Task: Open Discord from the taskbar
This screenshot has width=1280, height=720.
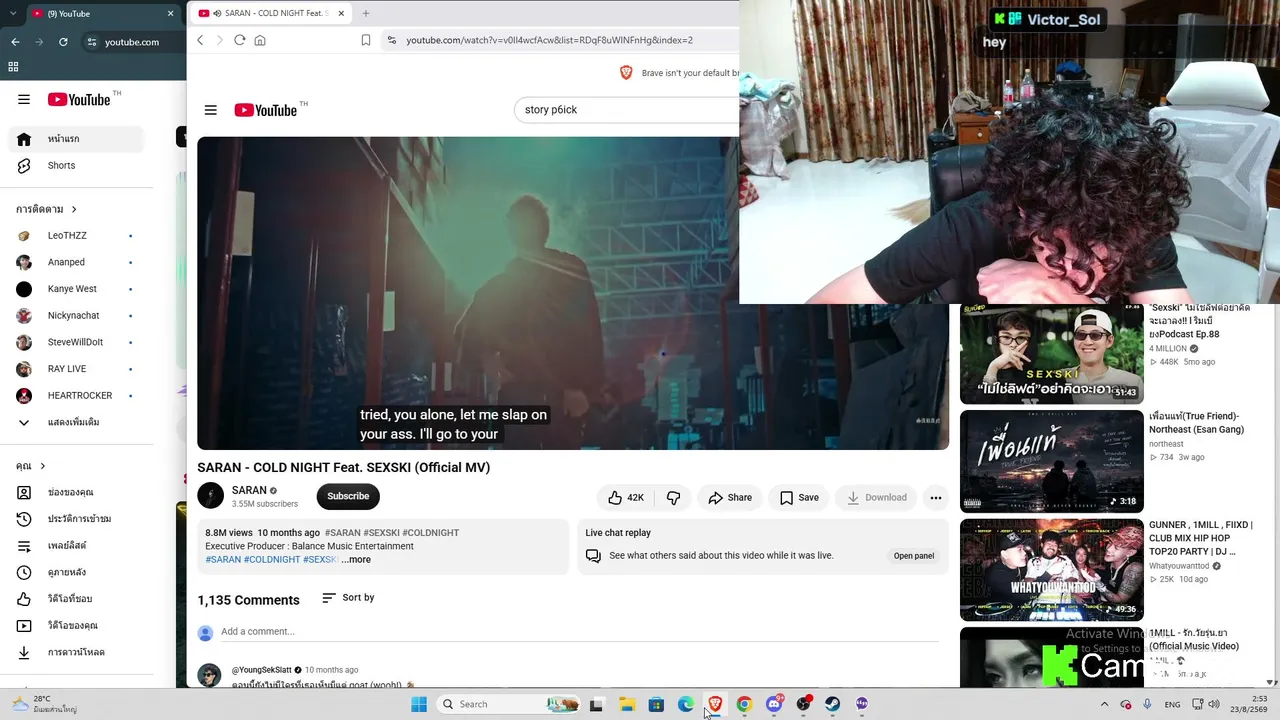Action: click(774, 704)
